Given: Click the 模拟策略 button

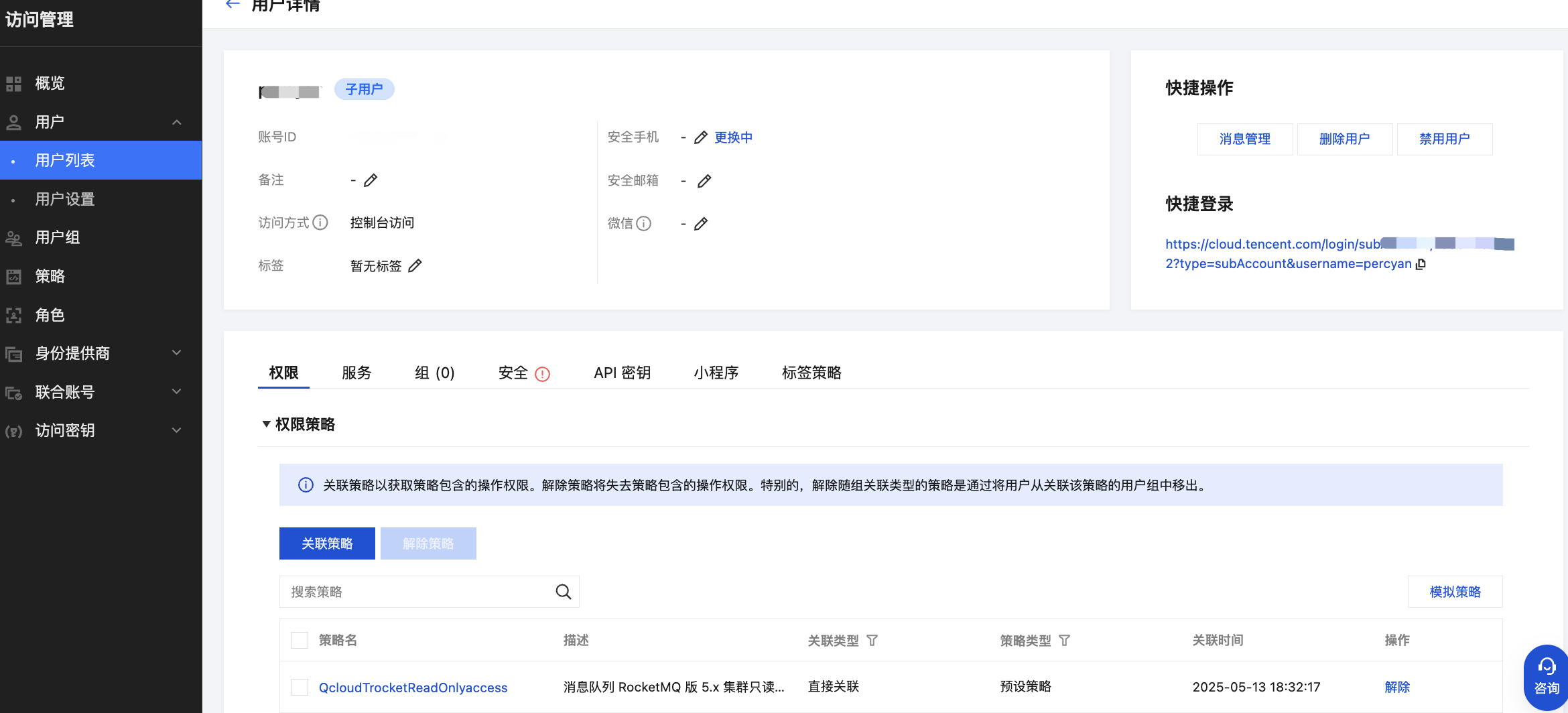Looking at the screenshot, I should click(1455, 592).
